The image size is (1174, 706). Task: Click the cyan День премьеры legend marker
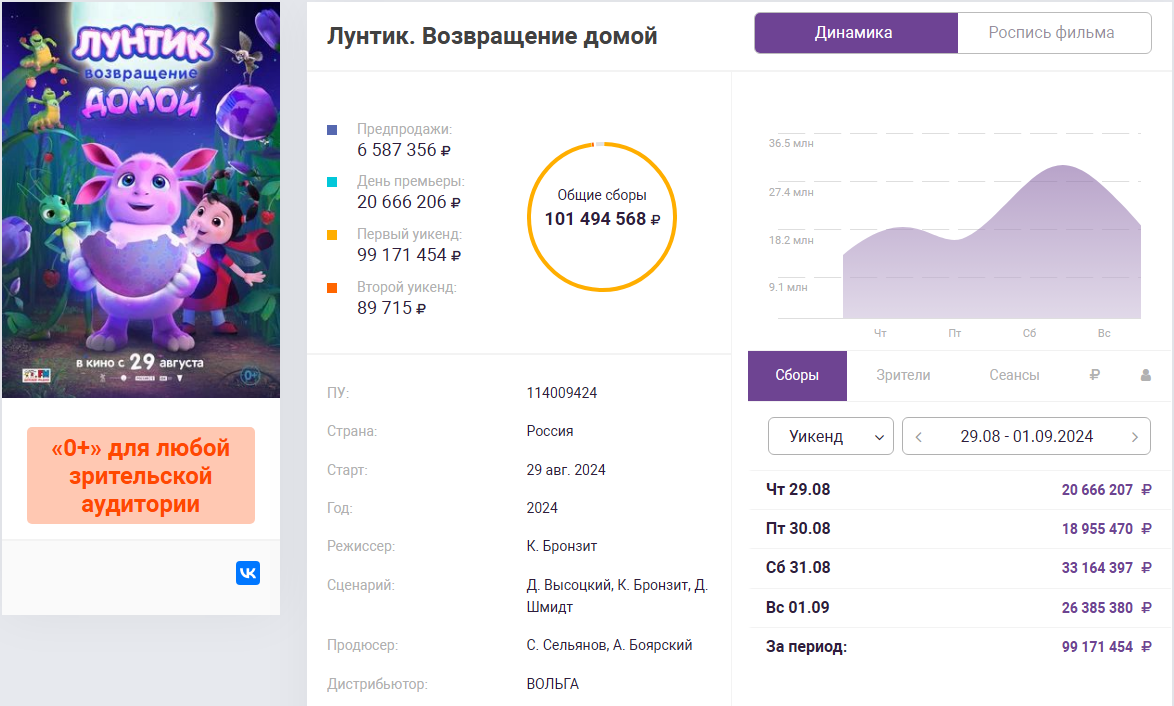coord(332,182)
